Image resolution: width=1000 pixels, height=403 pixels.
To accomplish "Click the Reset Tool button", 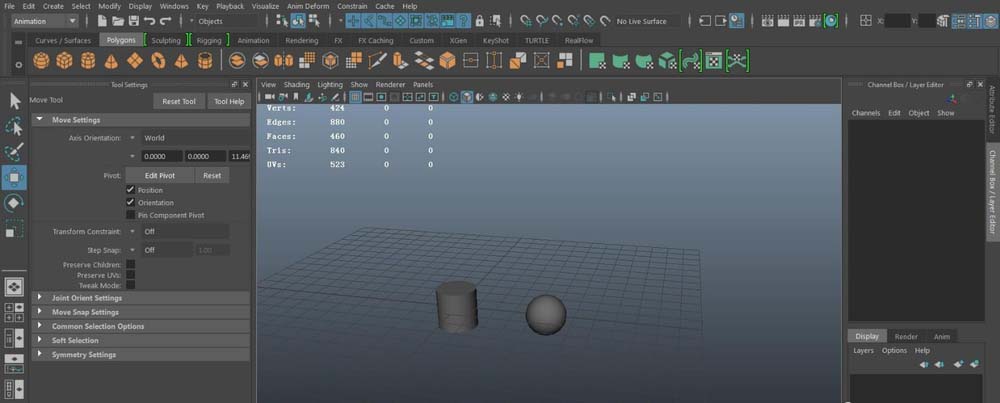I will (x=179, y=101).
